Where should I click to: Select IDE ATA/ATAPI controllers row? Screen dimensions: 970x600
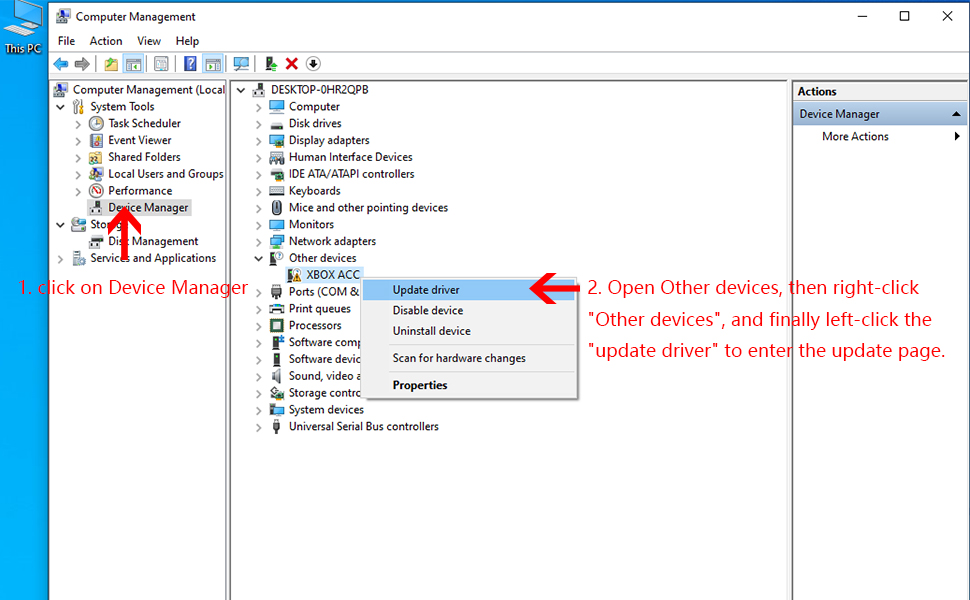(351, 174)
